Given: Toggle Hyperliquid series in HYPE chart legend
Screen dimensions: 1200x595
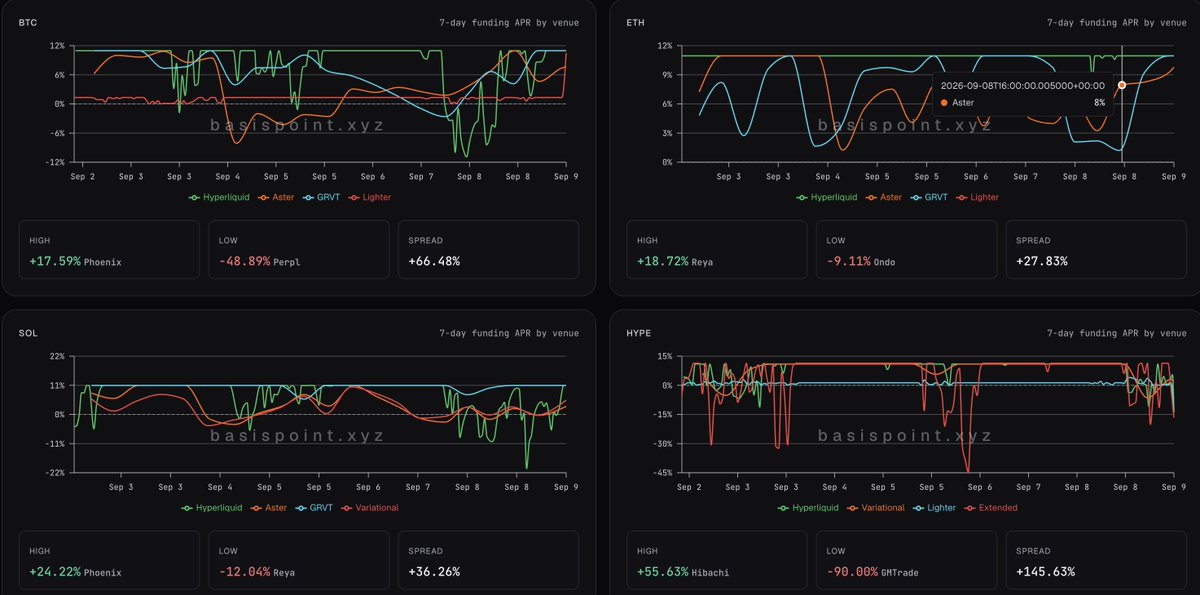Looking at the screenshot, I should click(x=808, y=508).
